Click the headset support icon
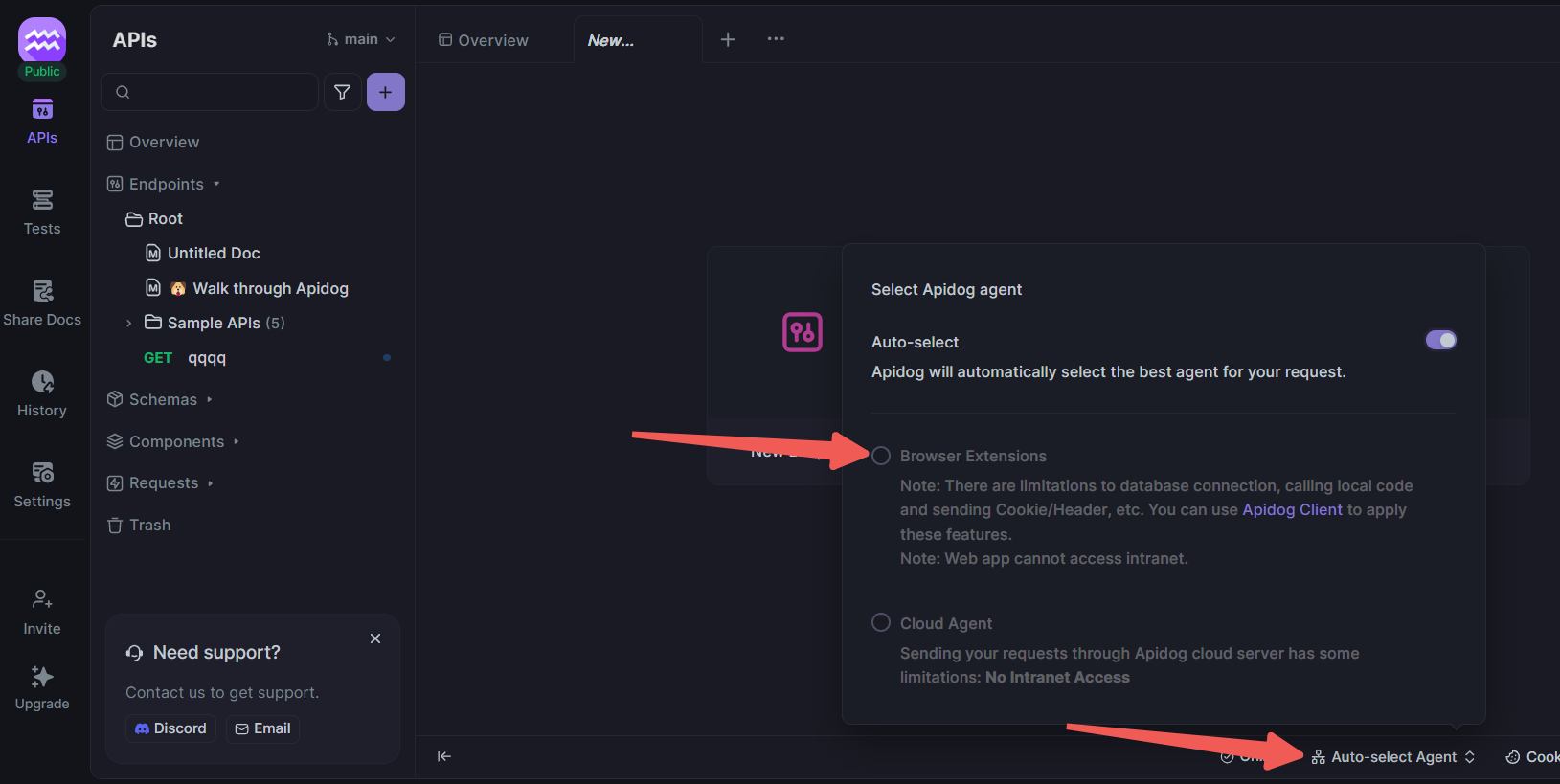Image resolution: width=1560 pixels, height=784 pixels. [x=134, y=652]
